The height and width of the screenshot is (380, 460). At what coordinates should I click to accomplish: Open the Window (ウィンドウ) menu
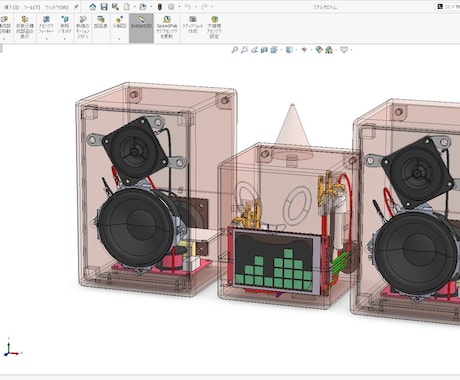tap(57, 7)
